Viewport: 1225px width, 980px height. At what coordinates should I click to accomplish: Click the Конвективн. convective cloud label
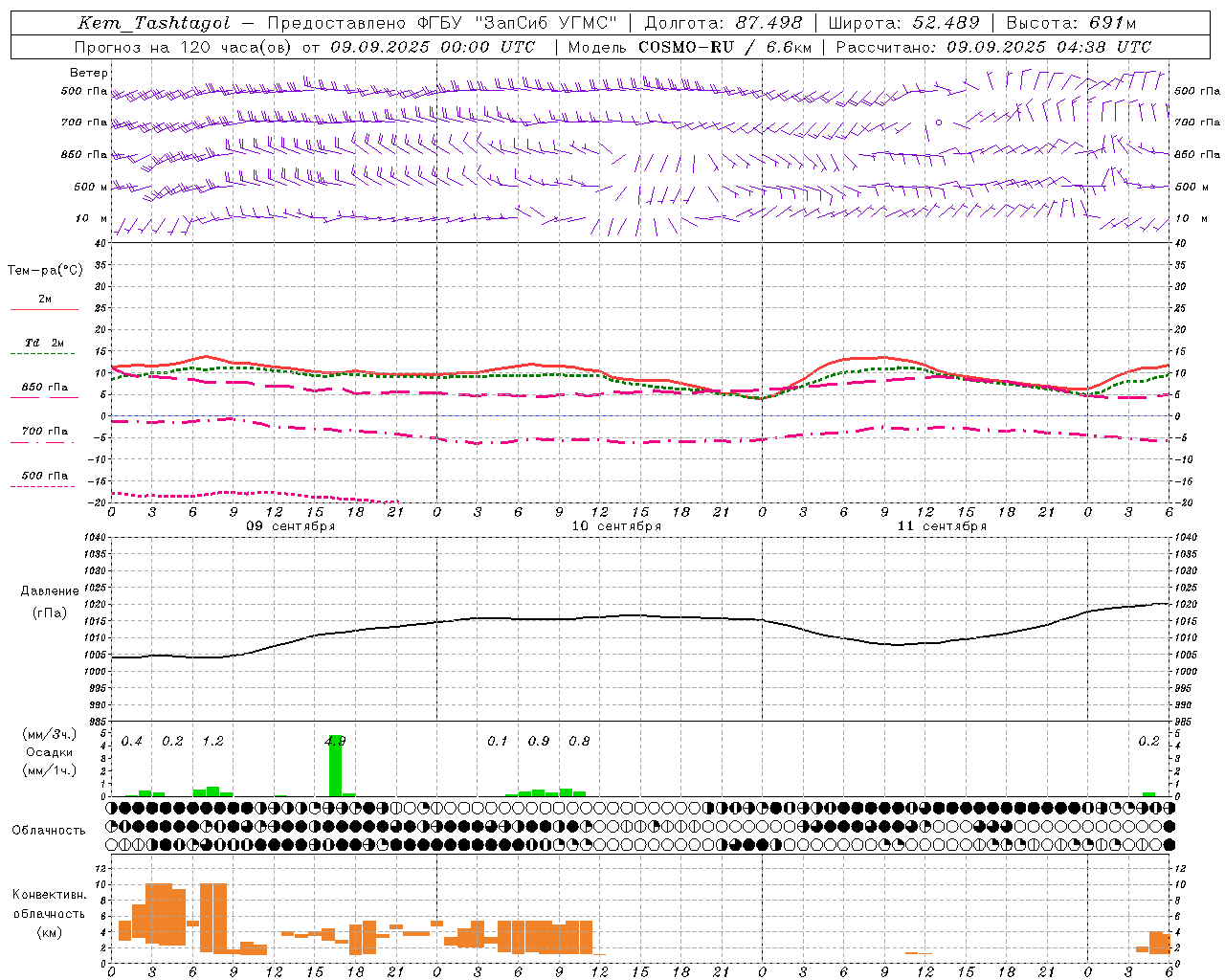point(49,895)
